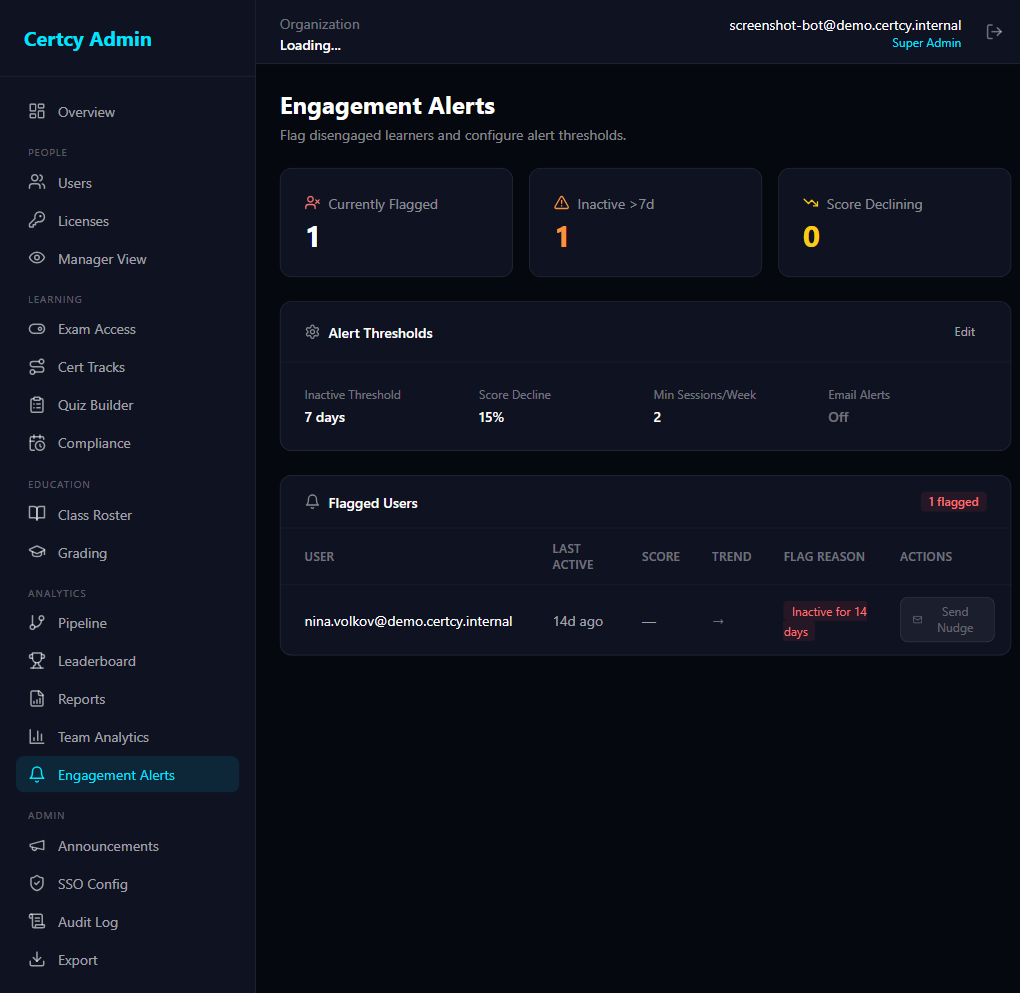Viewport: 1020px width, 993px height.
Task: Navigate to Grading
Action: point(128,552)
